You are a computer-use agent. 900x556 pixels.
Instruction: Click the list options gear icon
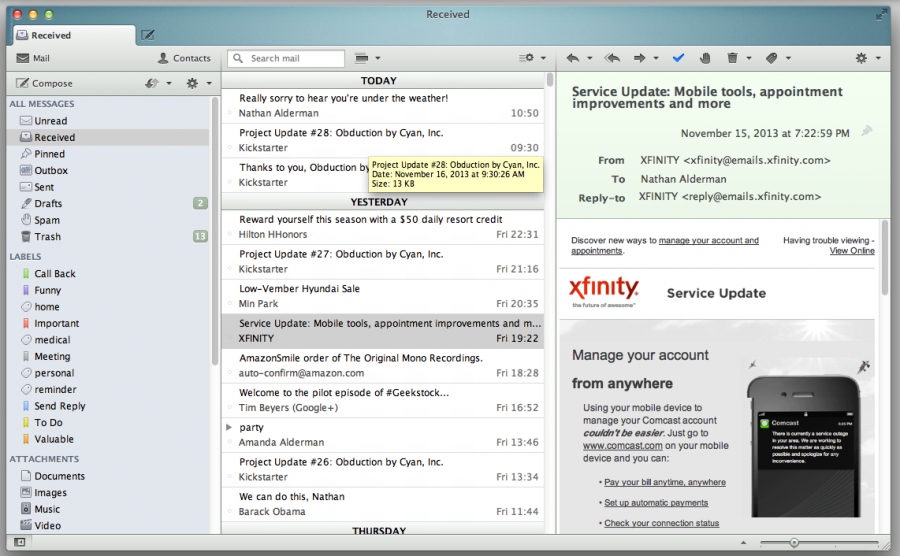pyautogui.click(x=527, y=58)
